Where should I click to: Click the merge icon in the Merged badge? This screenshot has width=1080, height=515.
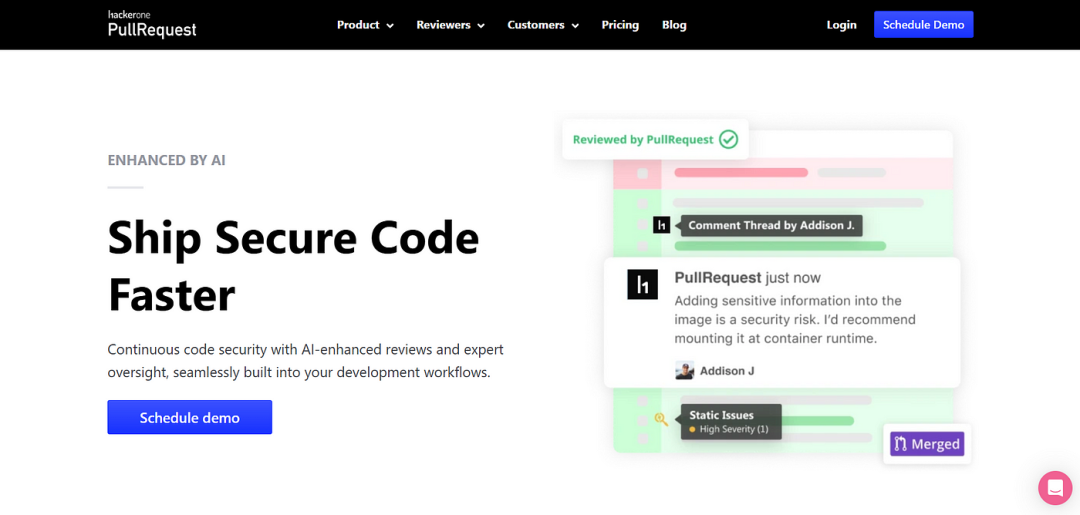click(900, 444)
